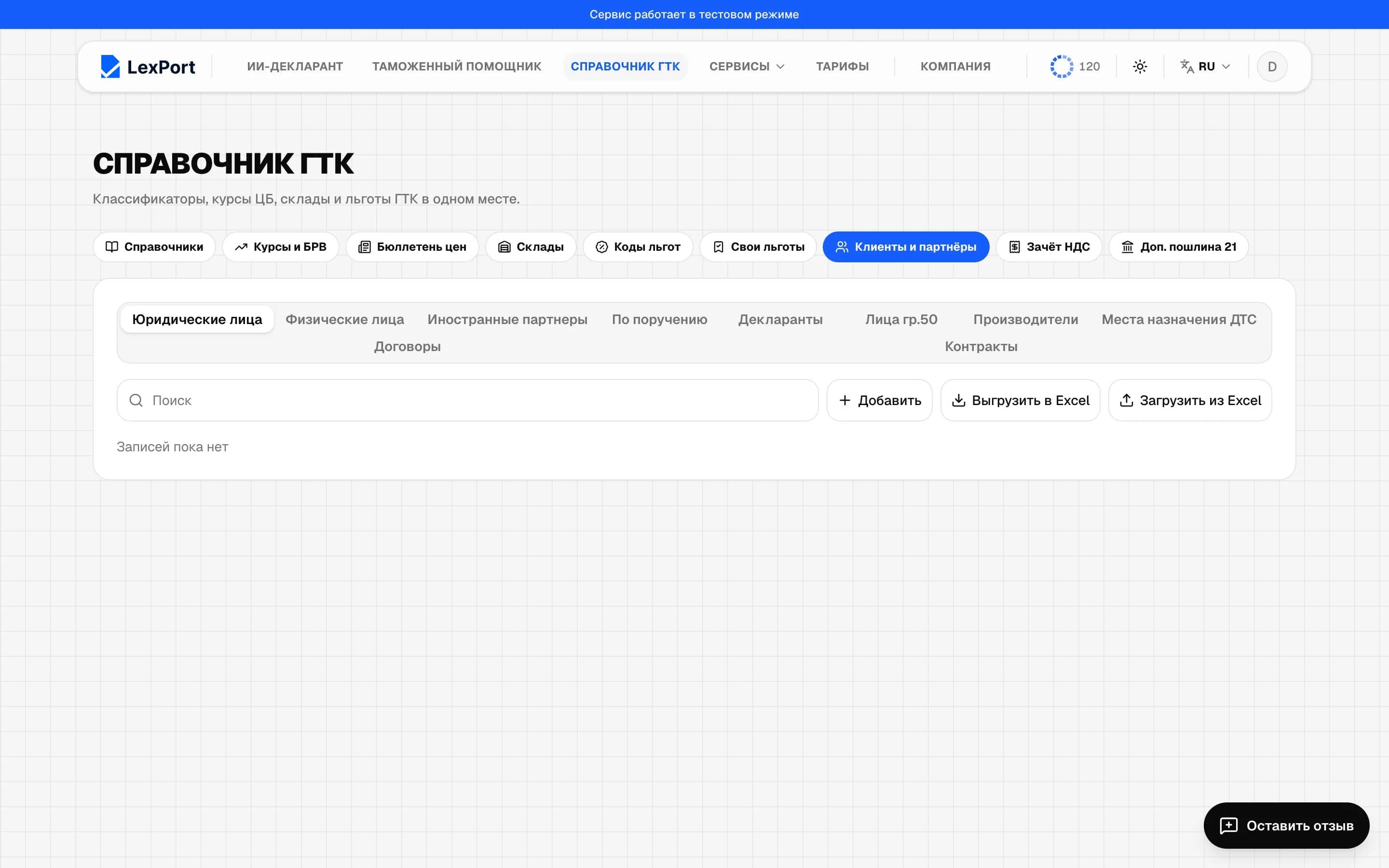Switch to Лица гр.50 tab
1389x868 pixels.
point(901,319)
